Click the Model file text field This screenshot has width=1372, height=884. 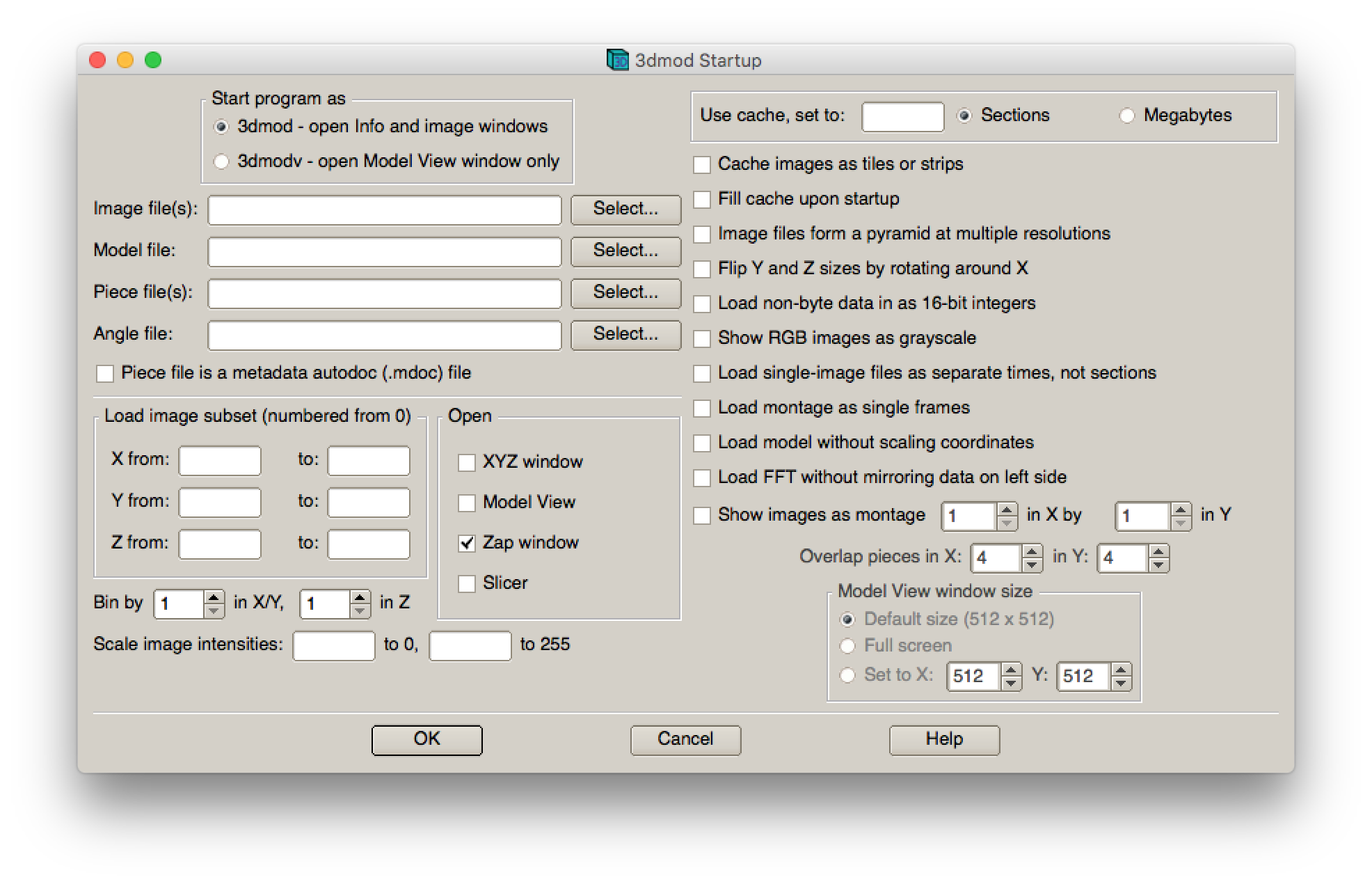tap(385, 251)
